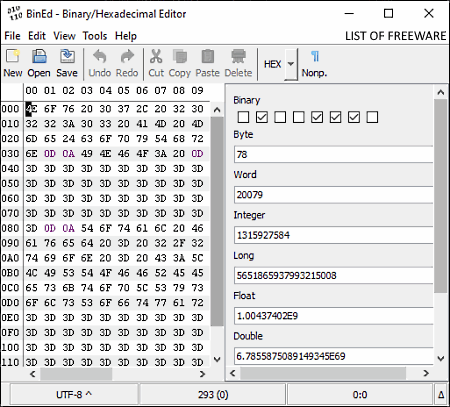Viewport: 450px width, 407px height.
Task: Open the File menu
Action: click(12, 36)
